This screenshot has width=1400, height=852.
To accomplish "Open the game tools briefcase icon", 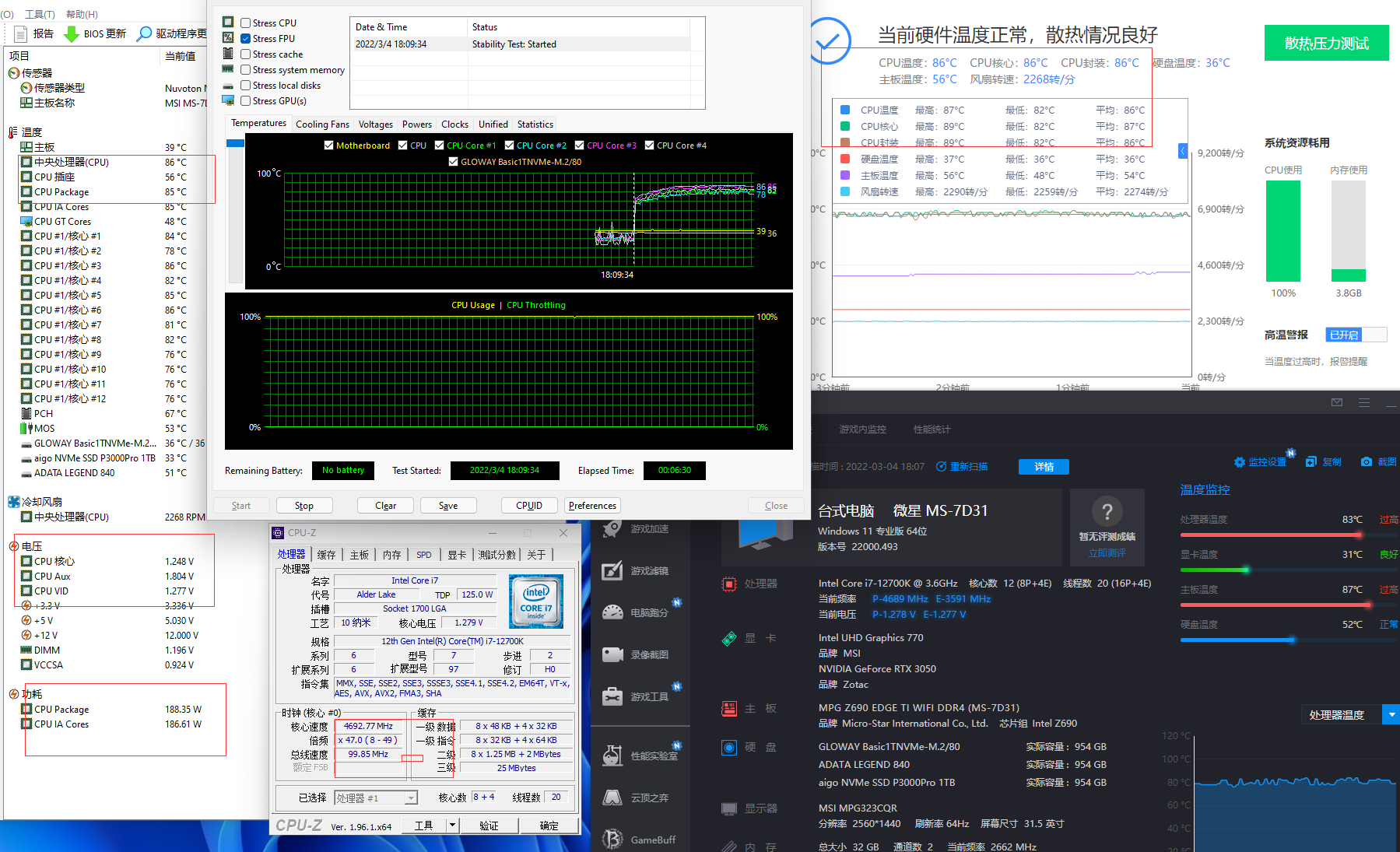I will [x=612, y=696].
